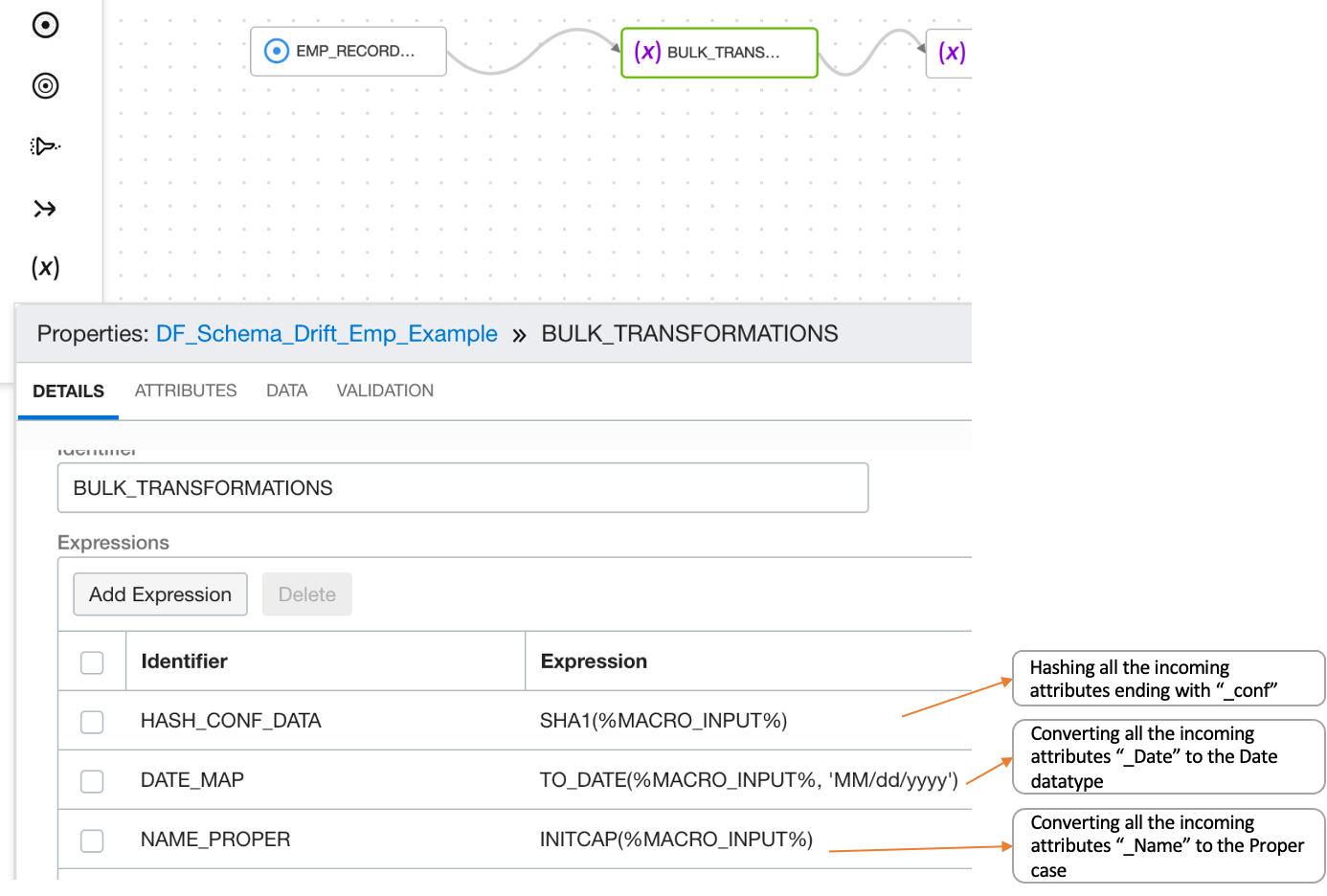Click the EMP_RECORD source node on canvas
This screenshot has width=1327, height=896.
[349, 51]
